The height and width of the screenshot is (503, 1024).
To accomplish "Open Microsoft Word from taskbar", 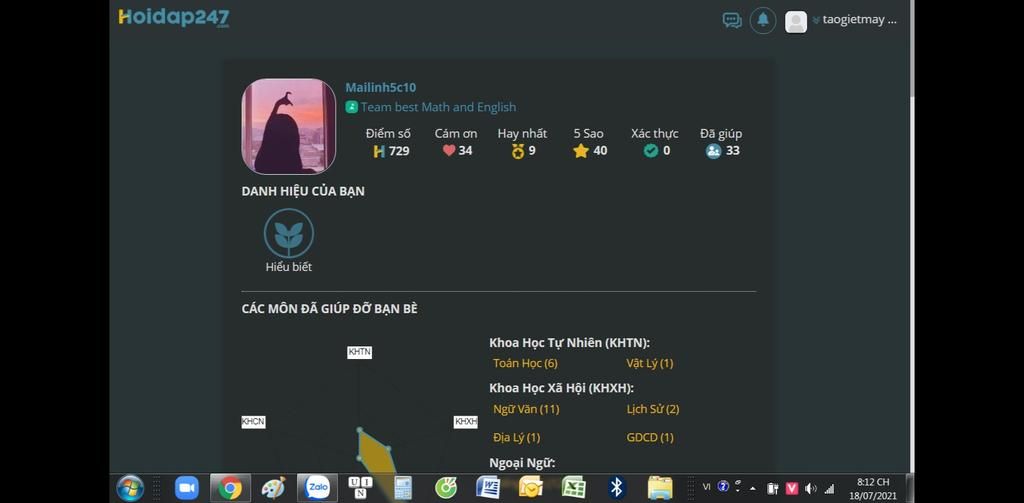I will [x=488, y=488].
